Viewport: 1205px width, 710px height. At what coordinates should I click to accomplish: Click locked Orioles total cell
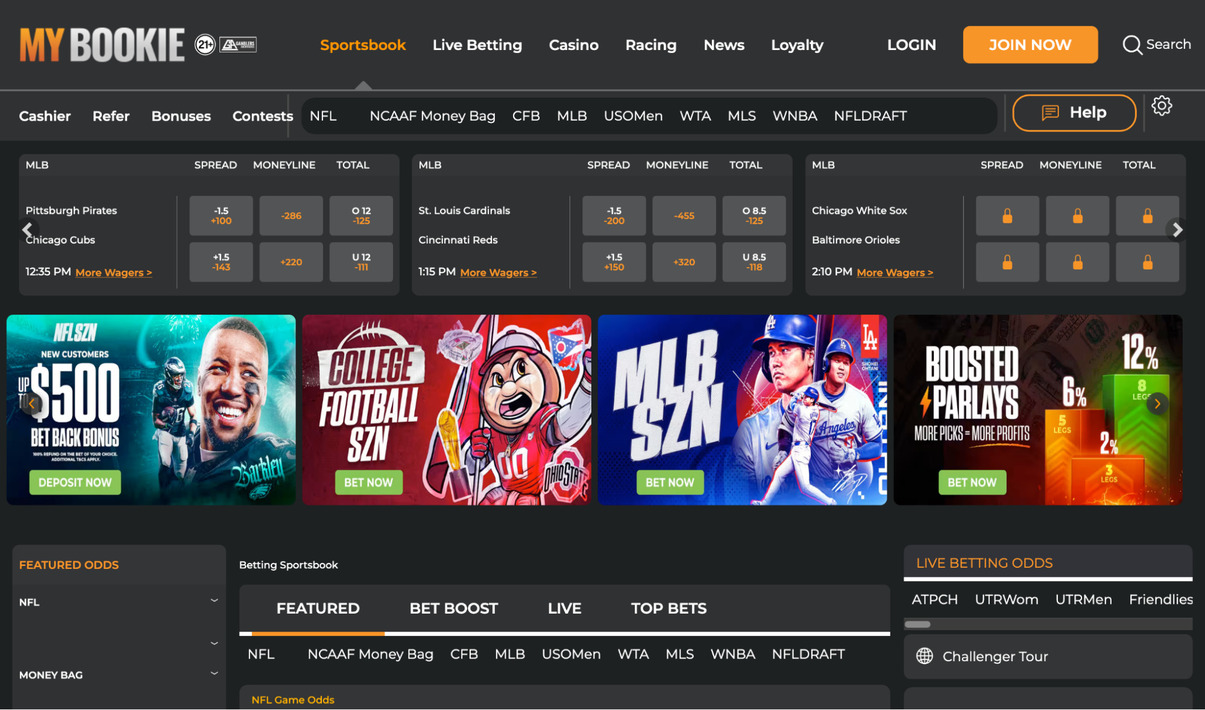(x=1147, y=262)
